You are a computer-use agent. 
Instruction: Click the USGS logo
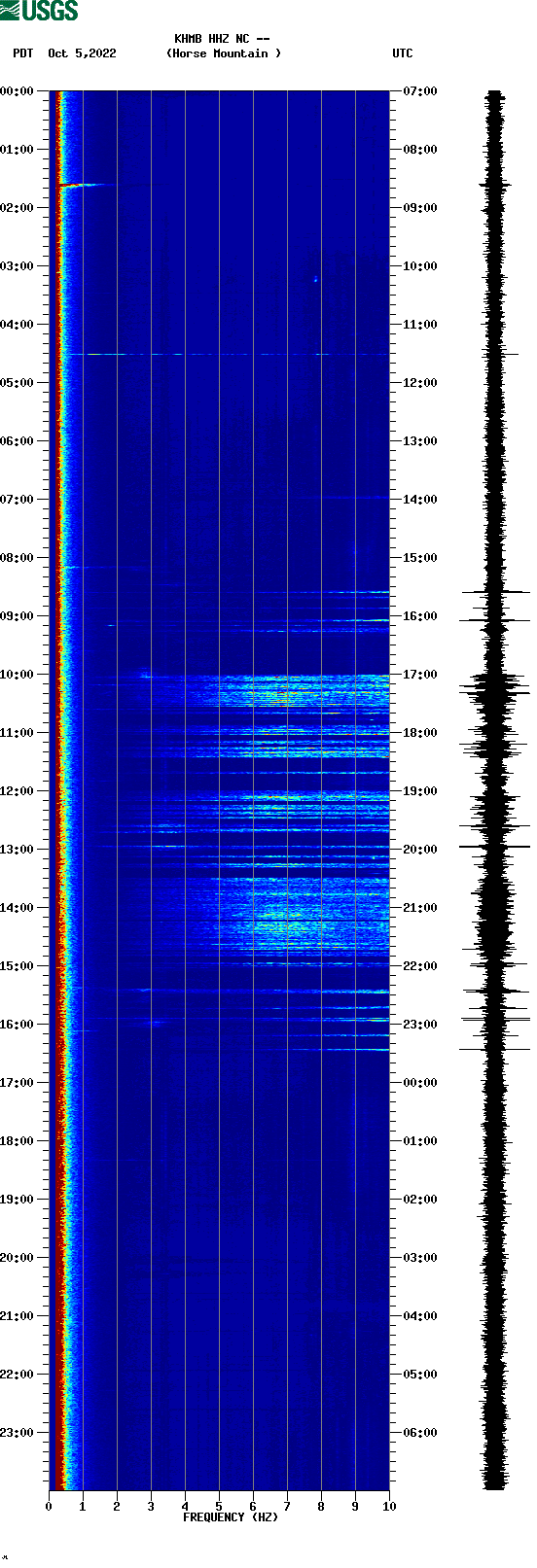pos(39,11)
